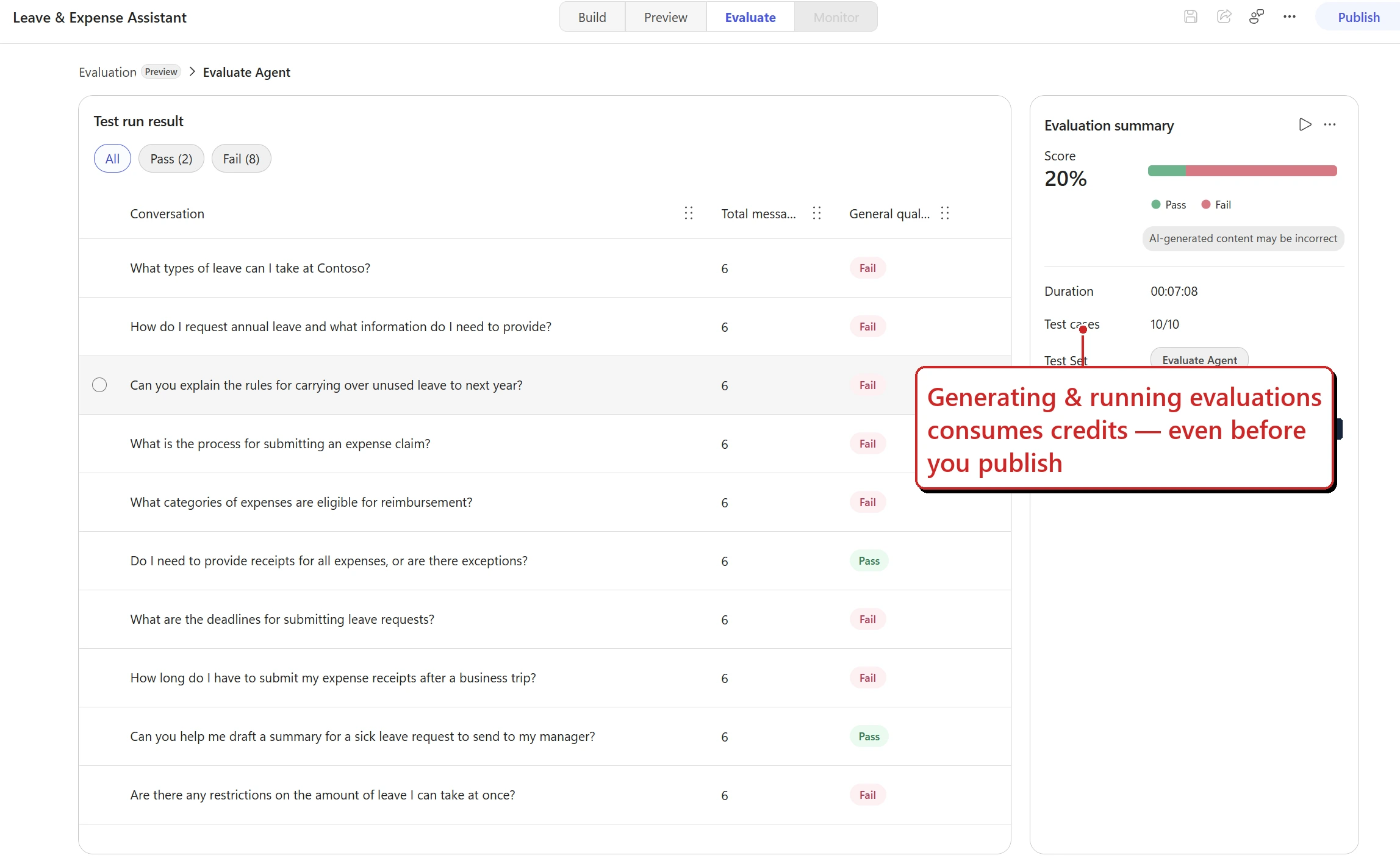Select the carrying over unused leave row radio

coord(99,385)
